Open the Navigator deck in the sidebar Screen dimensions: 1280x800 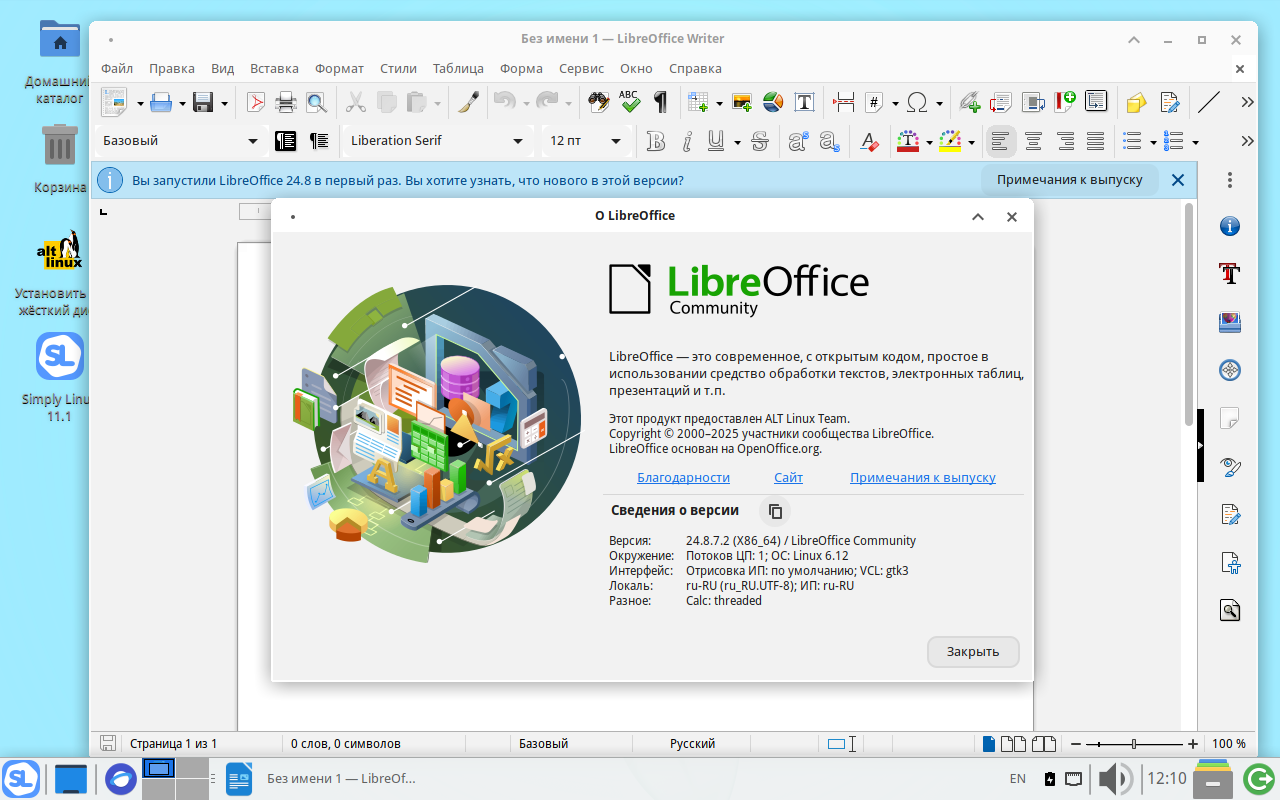[x=1229, y=371]
